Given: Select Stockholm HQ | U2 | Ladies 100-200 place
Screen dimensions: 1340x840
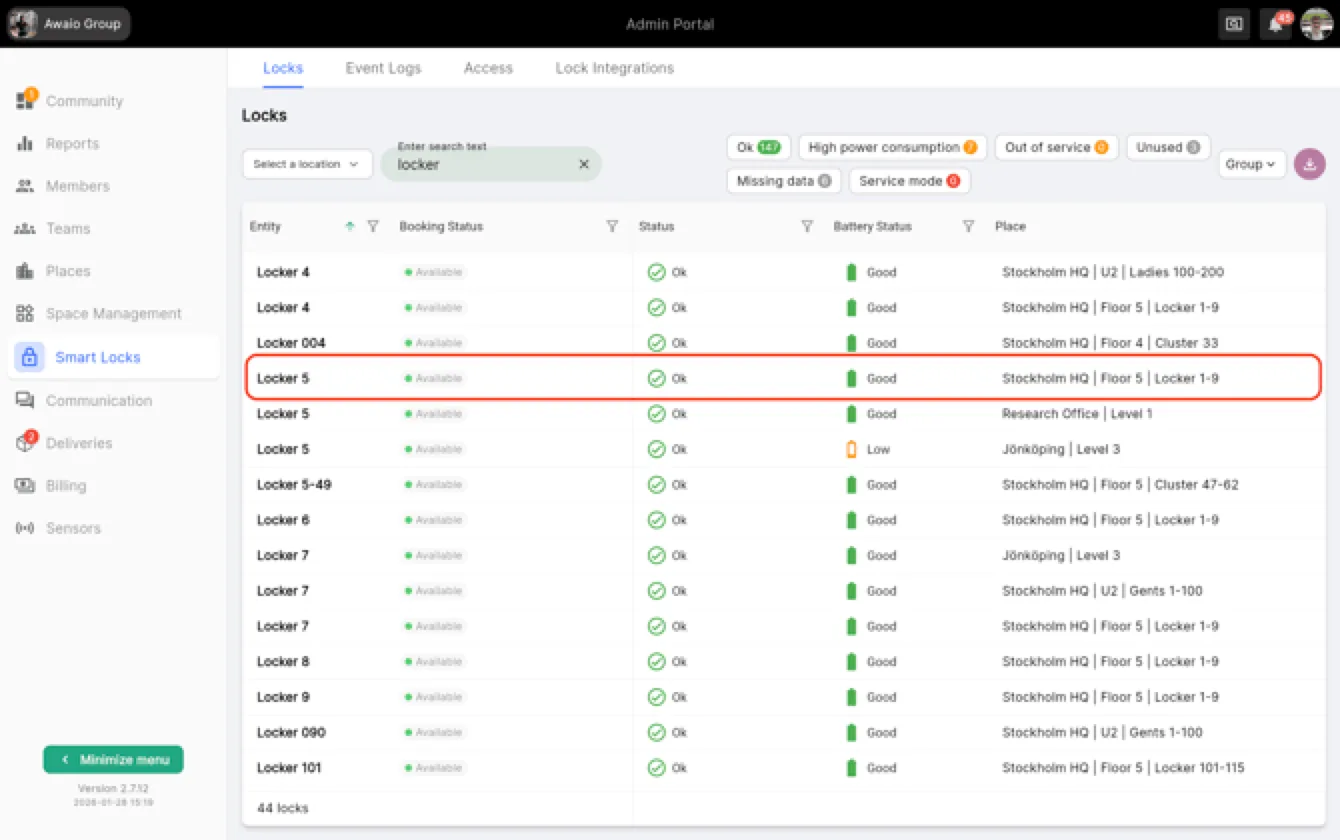Looking at the screenshot, I should pyautogui.click(x=1113, y=272).
